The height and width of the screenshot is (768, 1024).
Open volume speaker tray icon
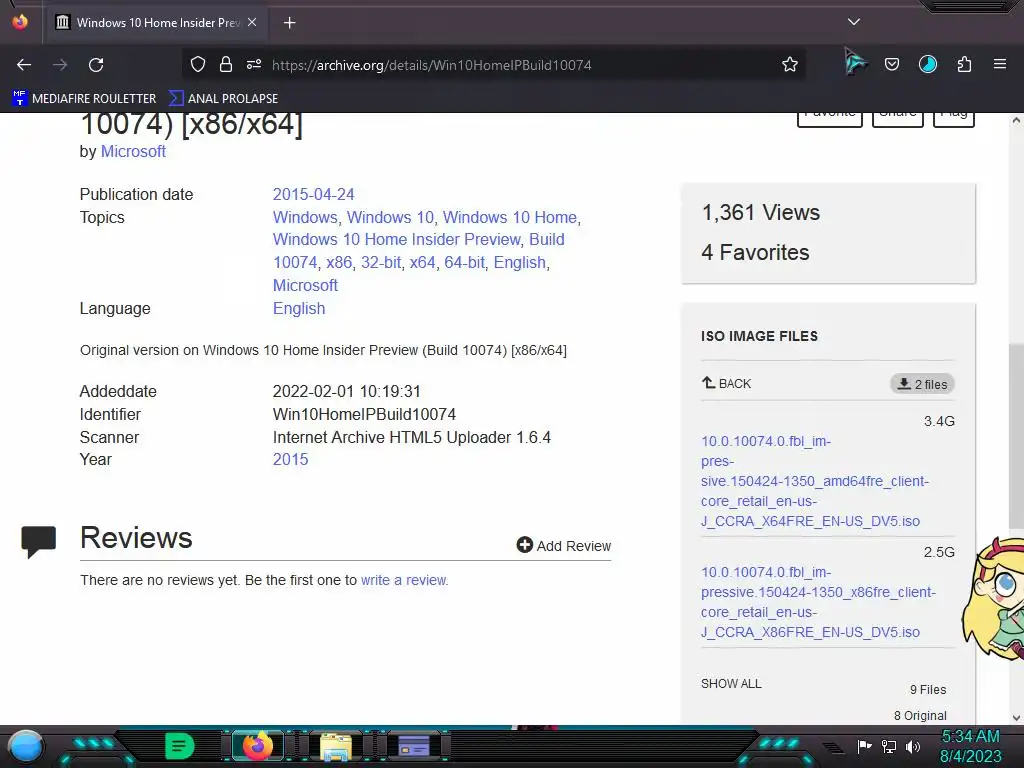click(x=913, y=746)
